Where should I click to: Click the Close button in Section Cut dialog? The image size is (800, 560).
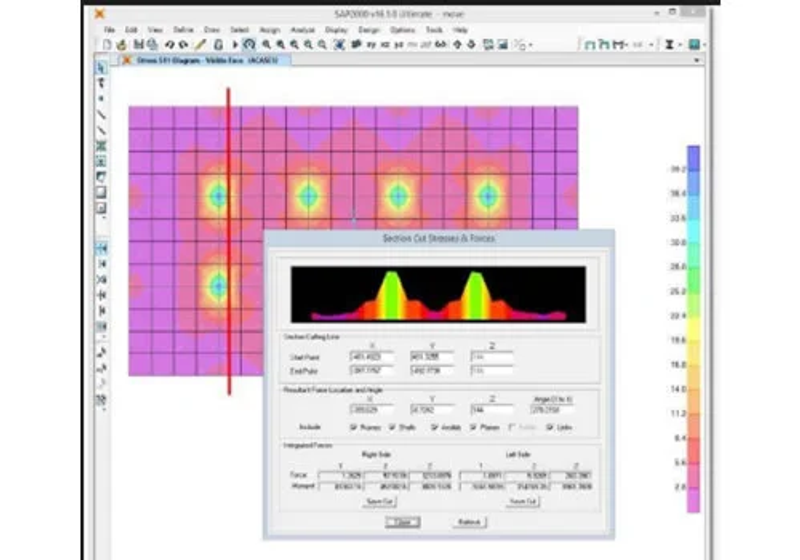pos(403,522)
